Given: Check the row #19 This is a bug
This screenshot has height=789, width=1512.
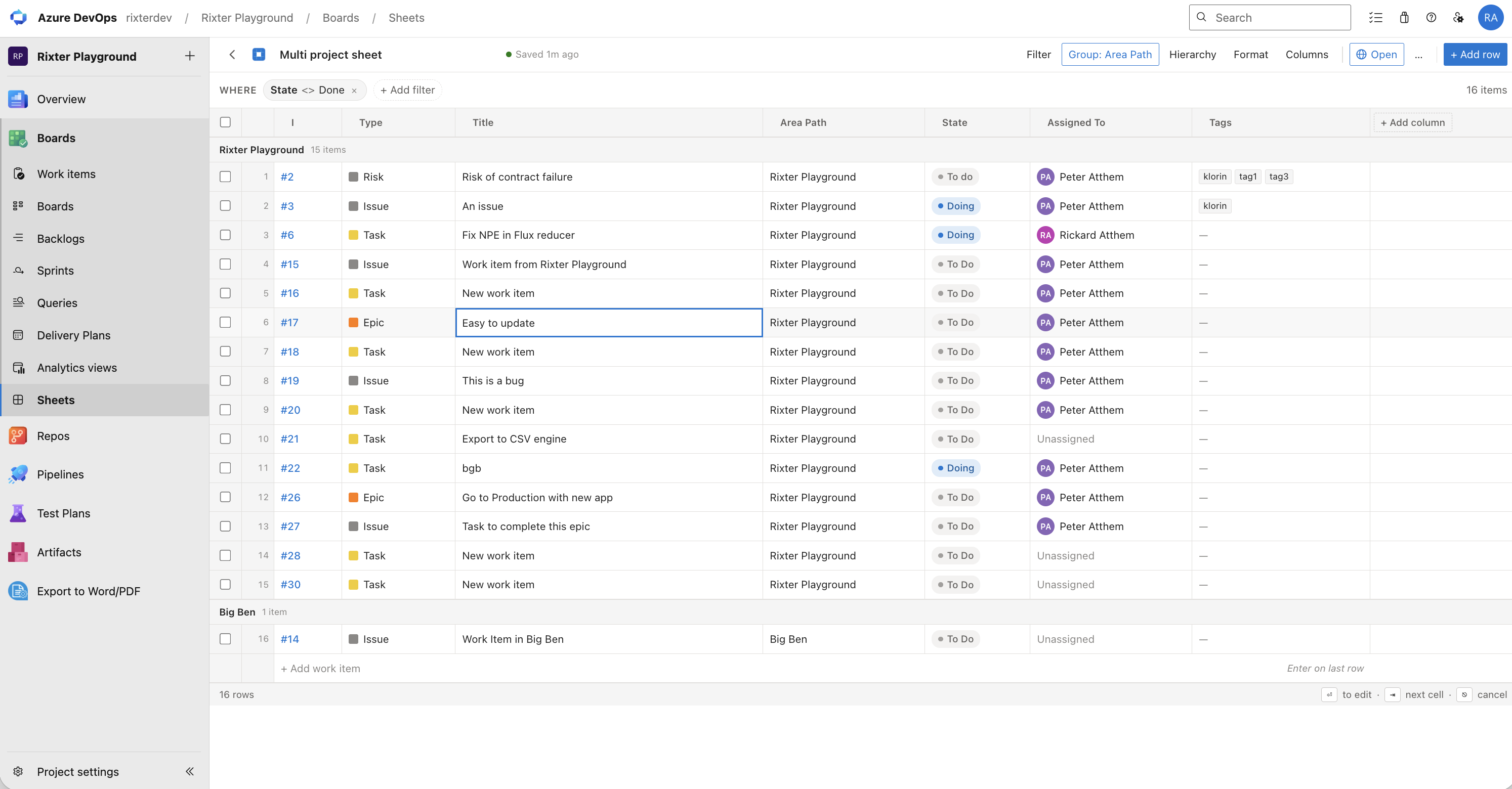Looking at the screenshot, I should 225,381.
